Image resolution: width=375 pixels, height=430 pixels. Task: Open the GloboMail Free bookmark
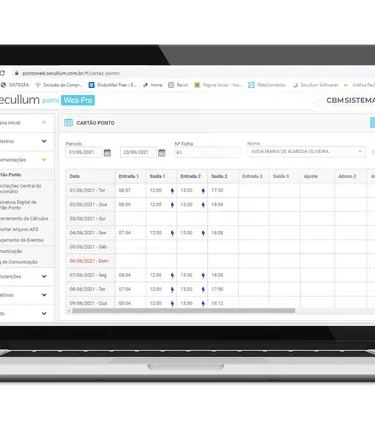pos(112,85)
